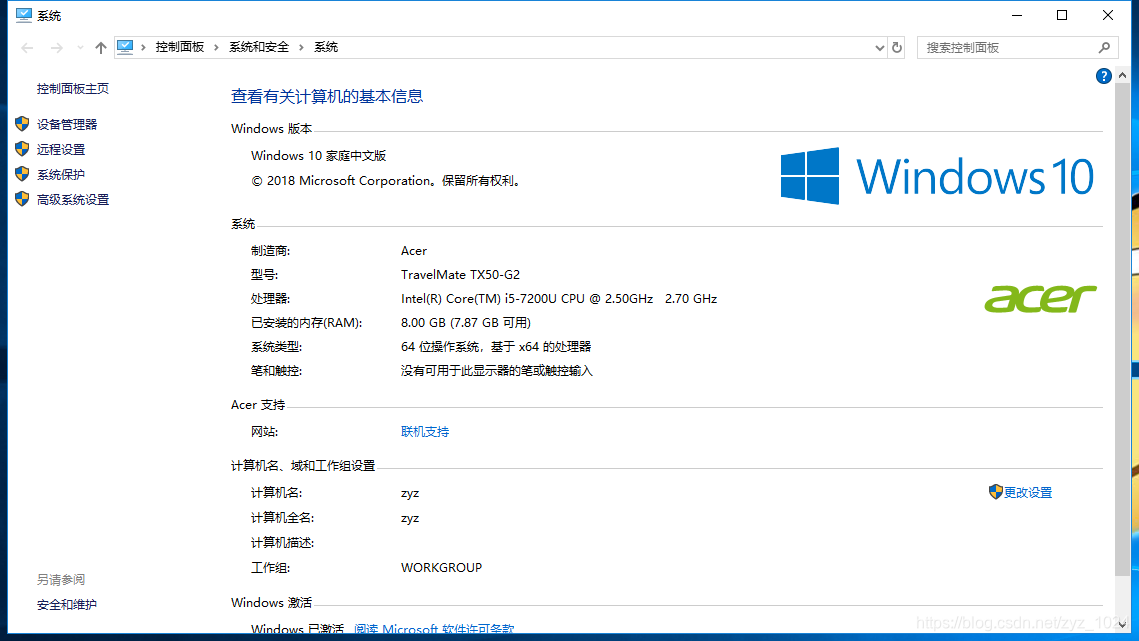This screenshot has height=641, width=1139.
Task: Select 系统和安全 breadcrumb in address bar
Action: tap(259, 47)
